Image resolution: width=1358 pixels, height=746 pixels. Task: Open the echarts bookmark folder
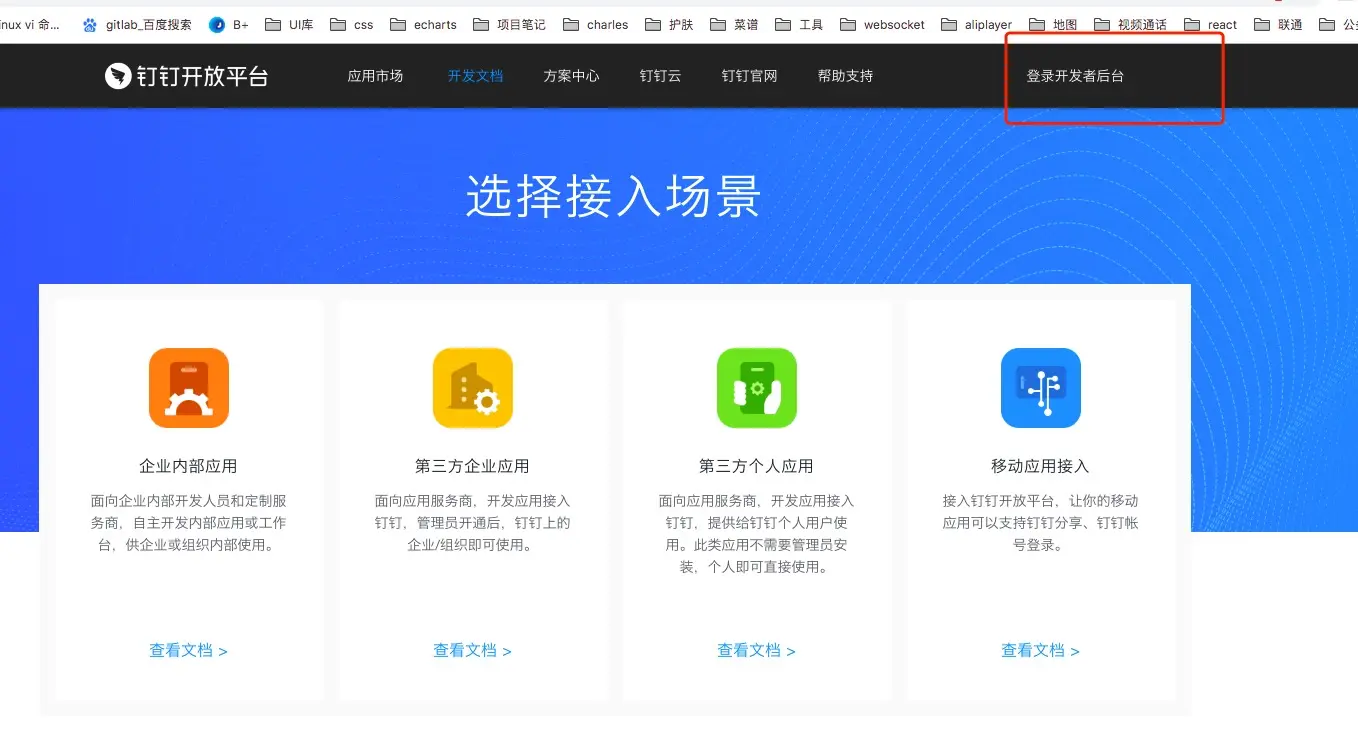pos(423,25)
